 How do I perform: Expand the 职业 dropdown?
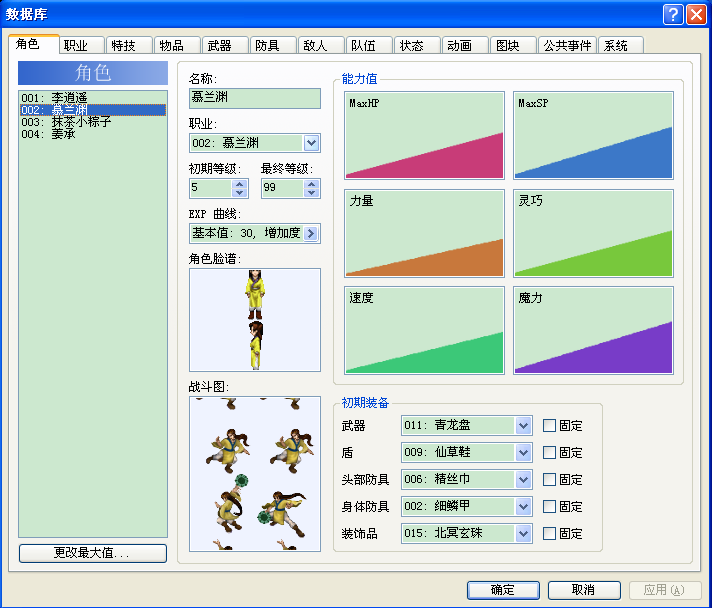pyautogui.click(x=312, y=143)
